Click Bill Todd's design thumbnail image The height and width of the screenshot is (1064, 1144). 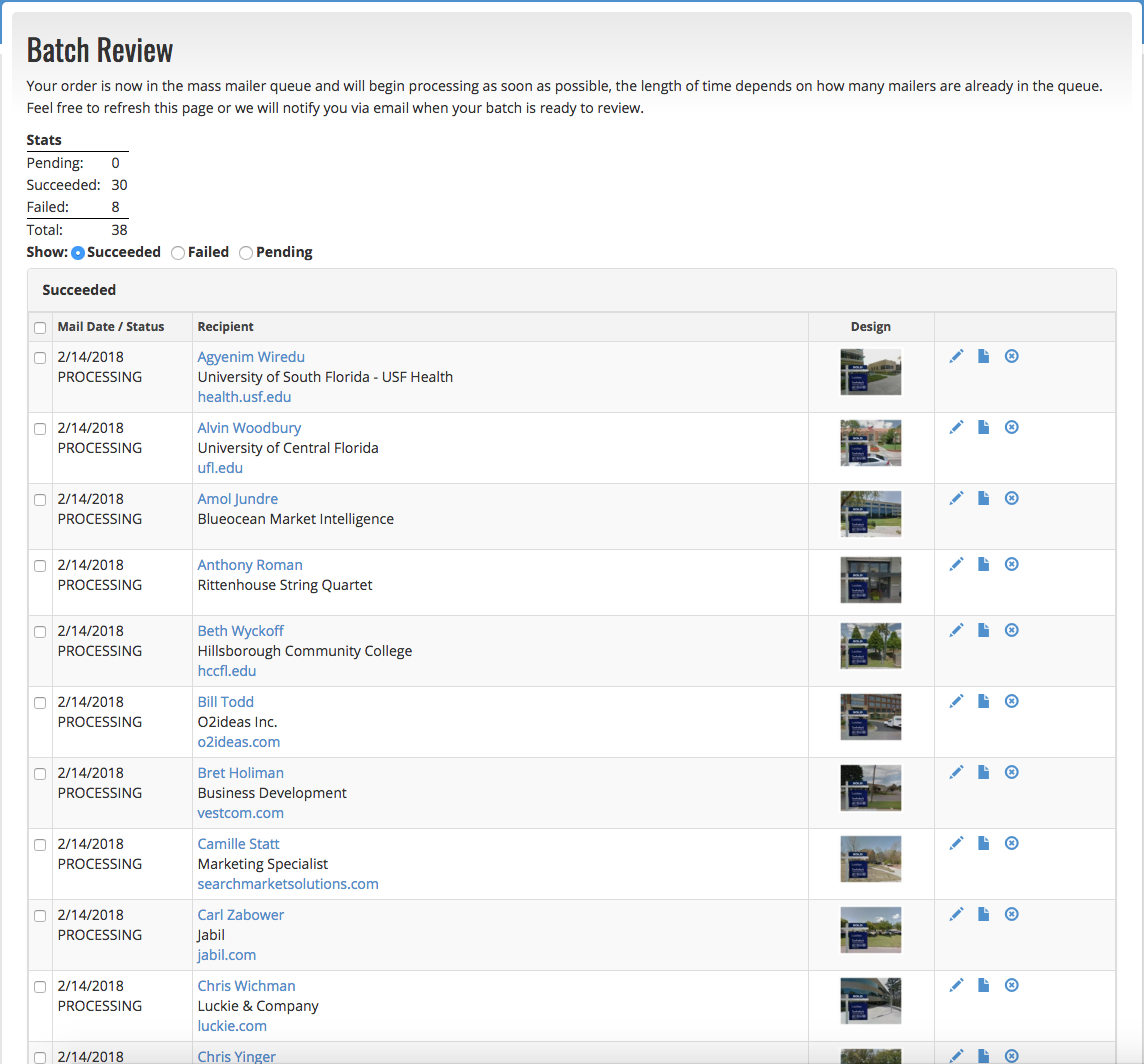click(x=870, y=717)
